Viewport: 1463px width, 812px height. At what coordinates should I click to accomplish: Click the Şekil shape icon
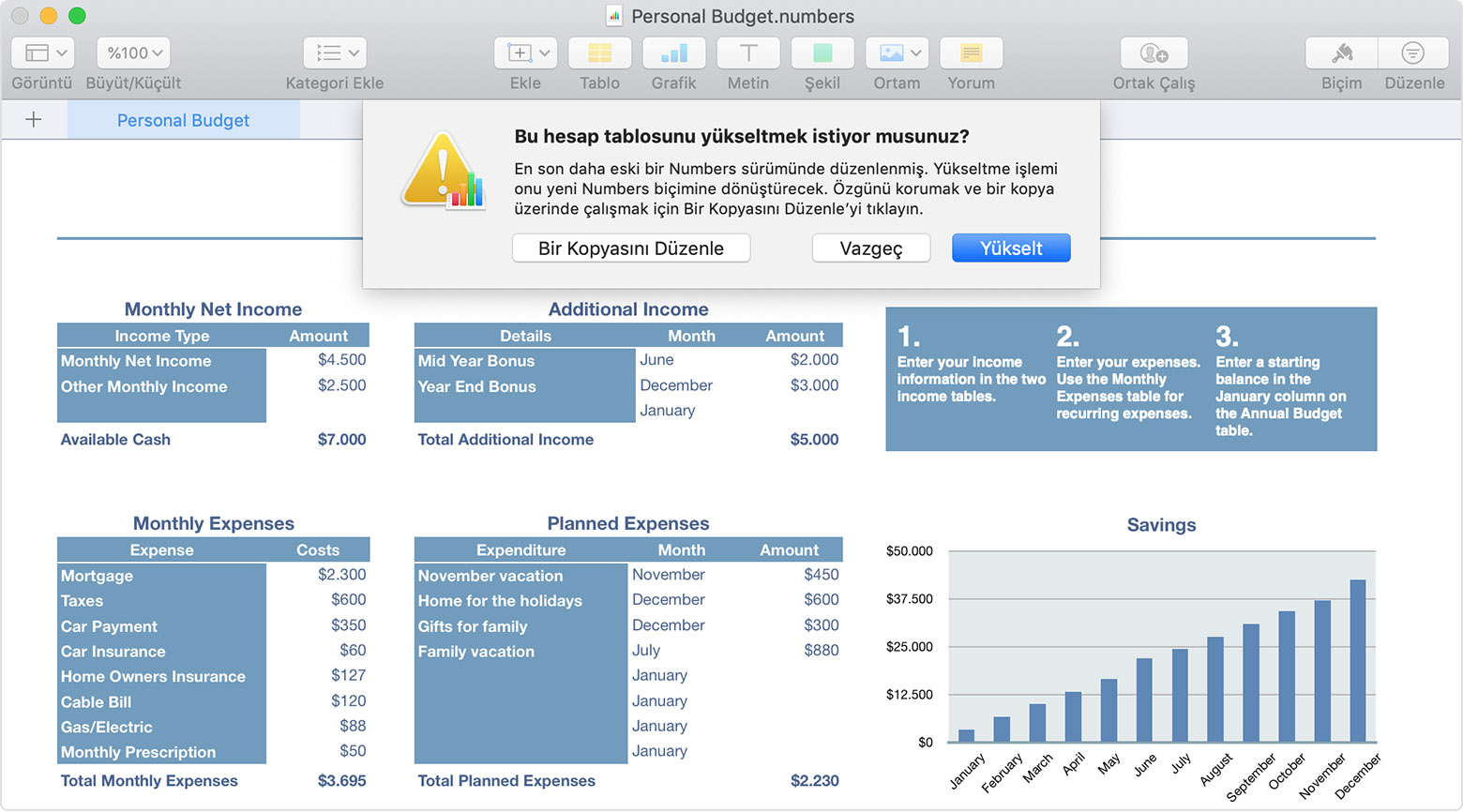(x=822, y=53)
